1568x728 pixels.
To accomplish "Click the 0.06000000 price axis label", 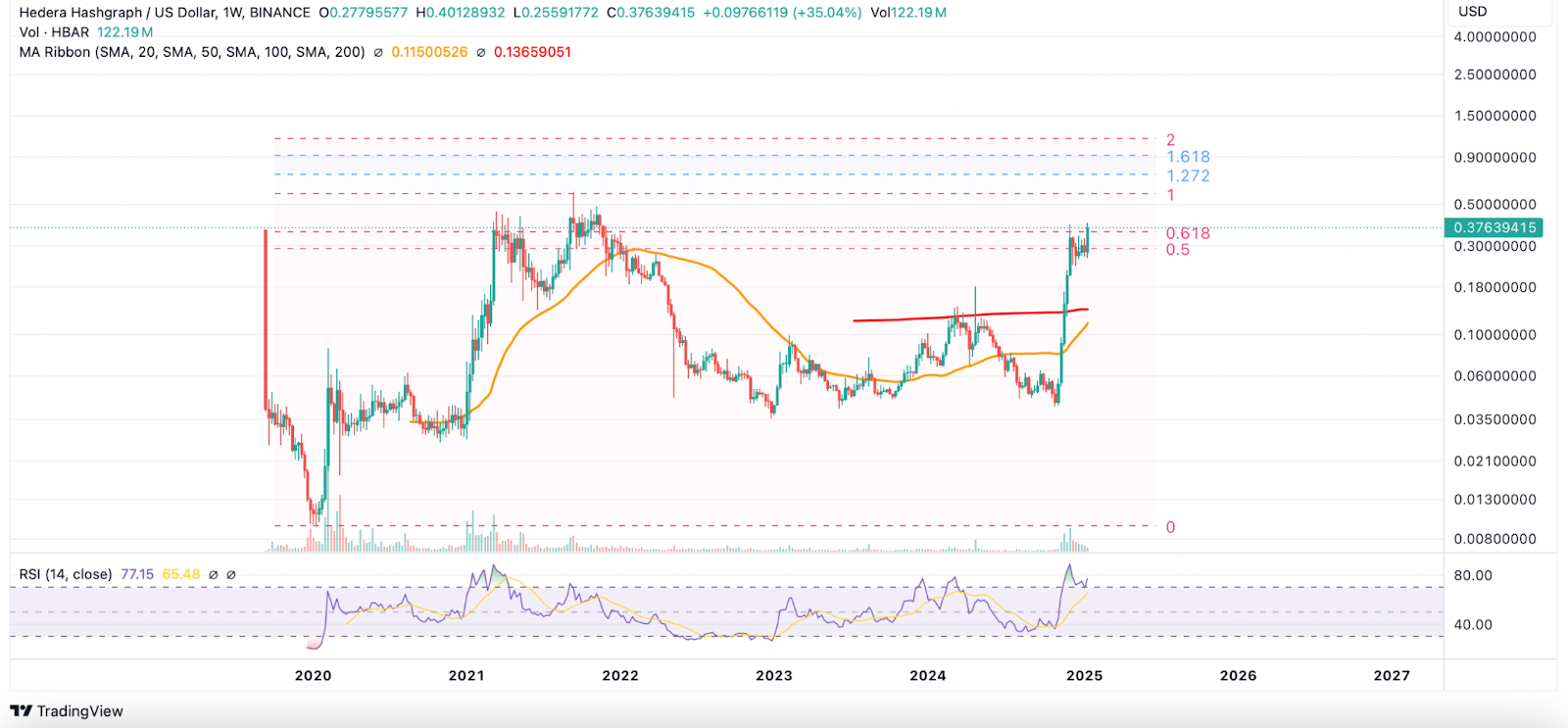I will click(1495, 376).
